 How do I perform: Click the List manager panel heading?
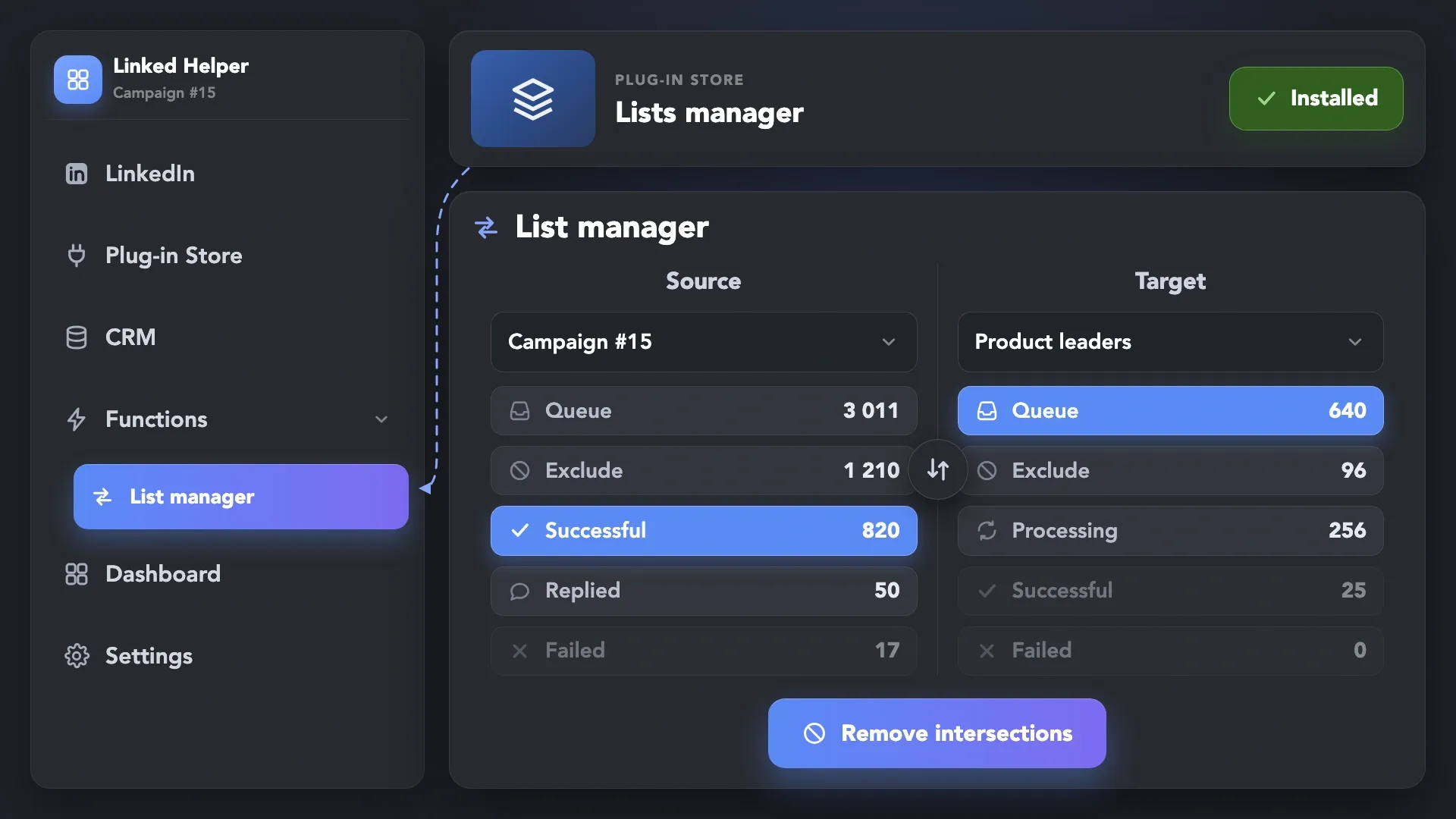612,227
